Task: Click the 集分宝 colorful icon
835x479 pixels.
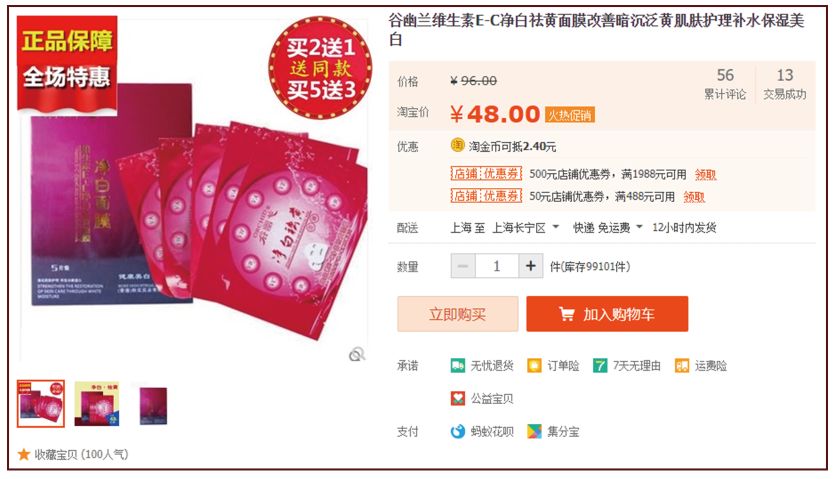Action: coord(534,431)
